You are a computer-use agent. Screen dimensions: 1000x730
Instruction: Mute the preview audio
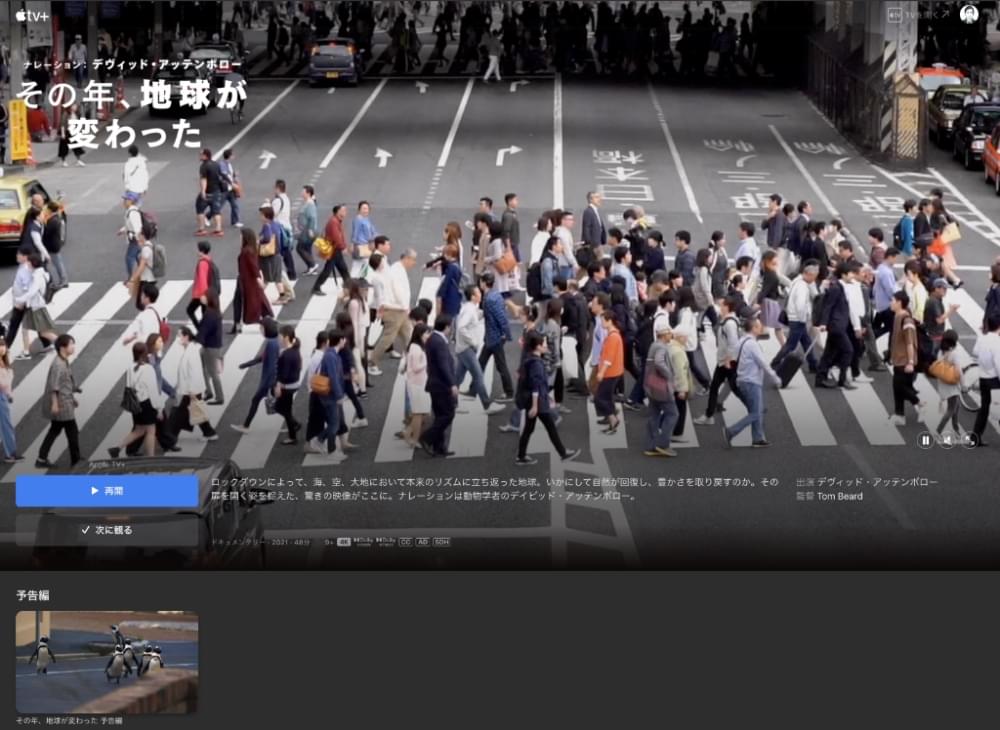[x=947, y=440]
